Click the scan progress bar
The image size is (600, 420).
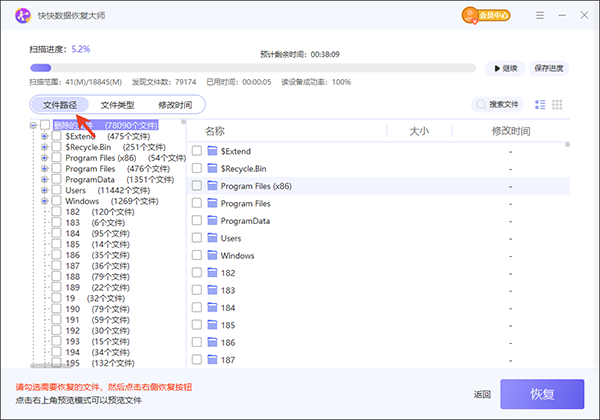coord(253,68)
